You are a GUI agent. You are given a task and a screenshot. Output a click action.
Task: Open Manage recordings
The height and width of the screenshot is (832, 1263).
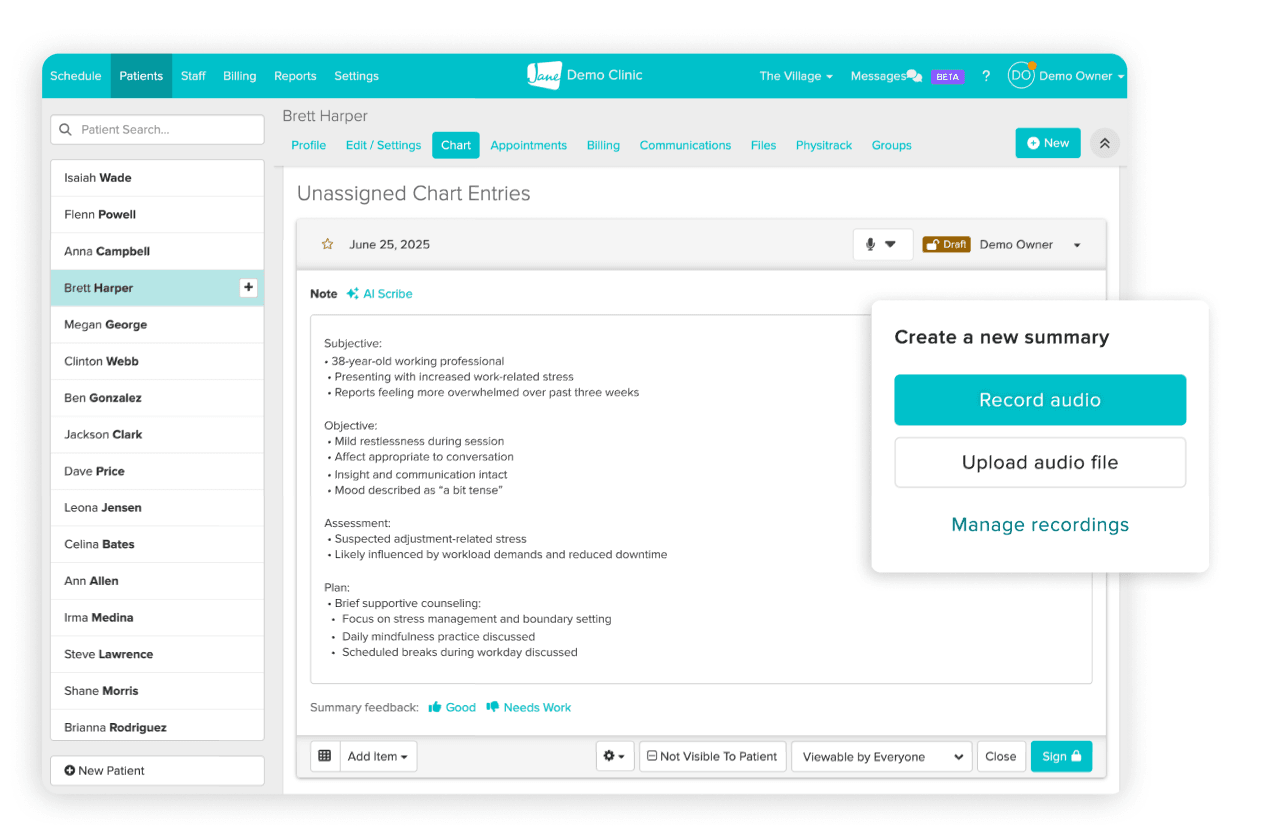1040,524
